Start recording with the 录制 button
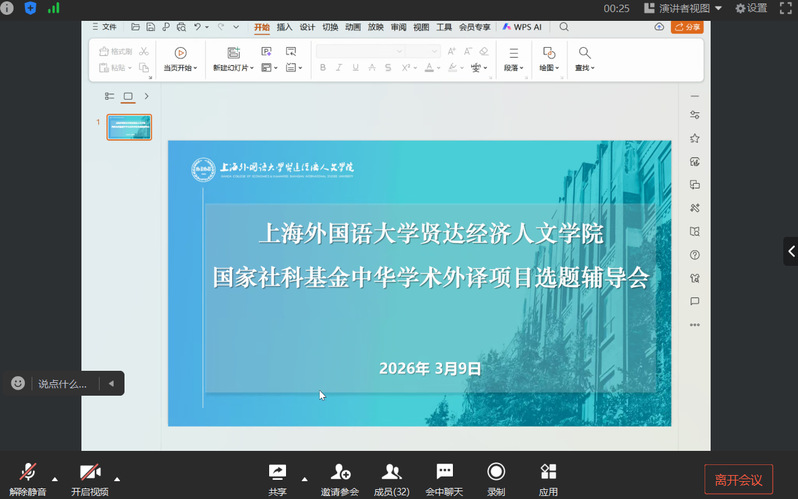 (496, 479)
